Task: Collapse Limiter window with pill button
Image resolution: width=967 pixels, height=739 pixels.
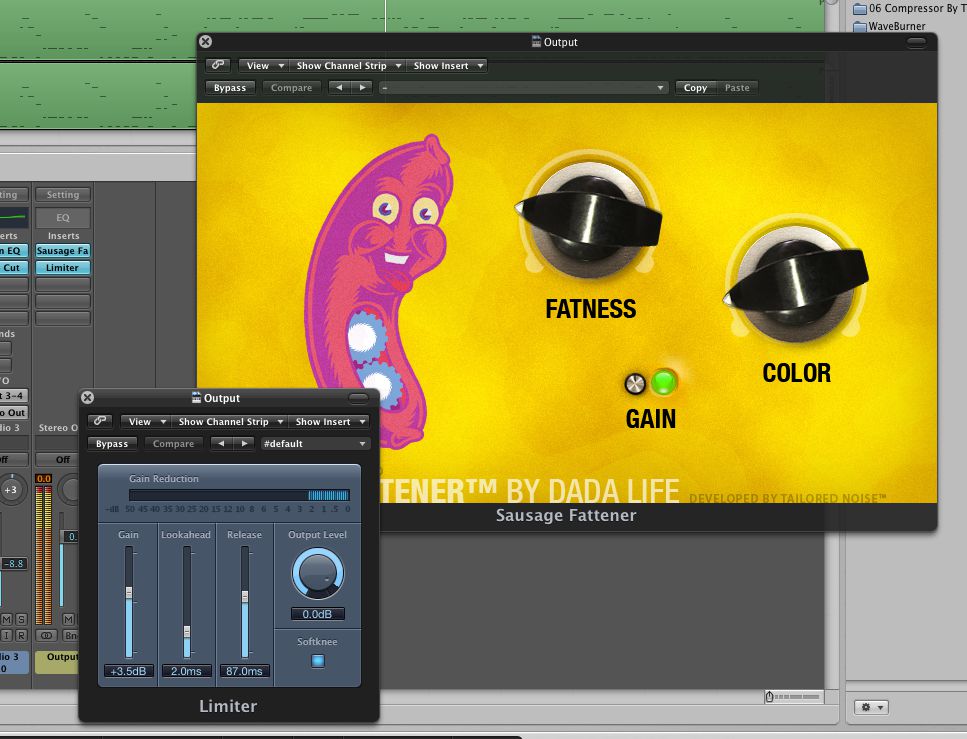Action: 358,398
